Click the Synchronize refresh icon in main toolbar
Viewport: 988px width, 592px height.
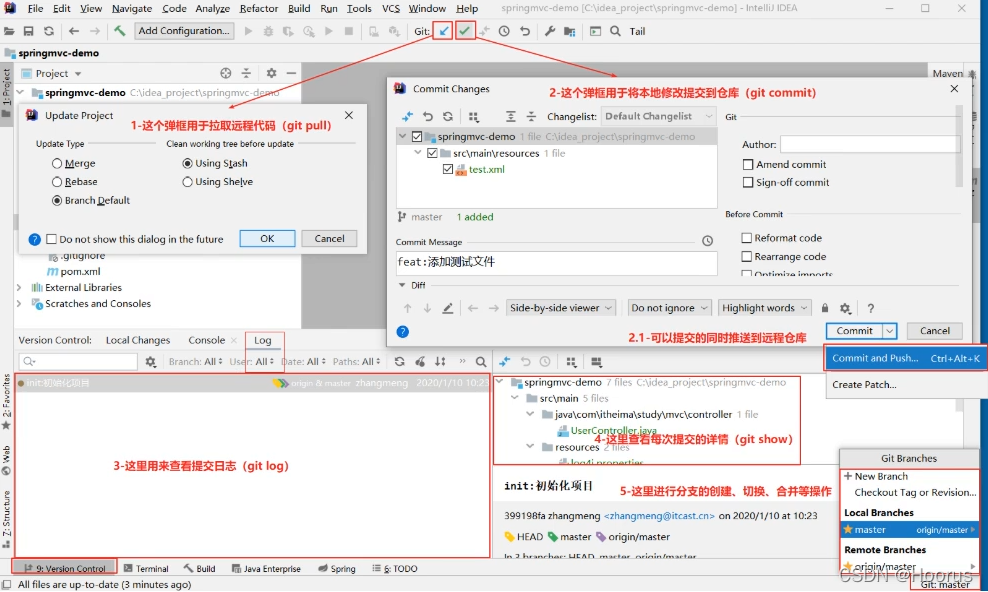click(x=49, y=31)
